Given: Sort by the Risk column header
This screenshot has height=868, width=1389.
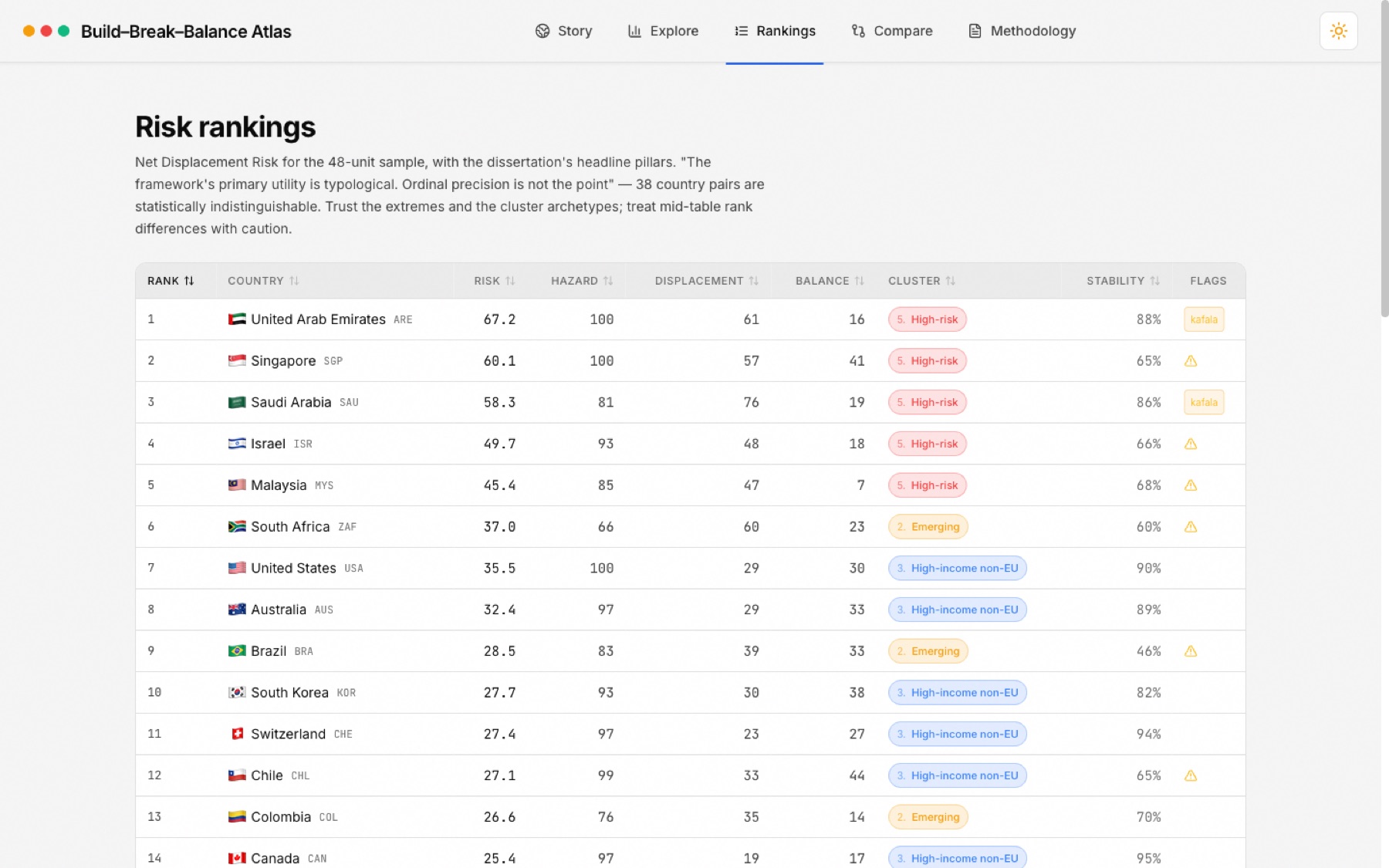Looking at the screenshot, I should [494, 281].
